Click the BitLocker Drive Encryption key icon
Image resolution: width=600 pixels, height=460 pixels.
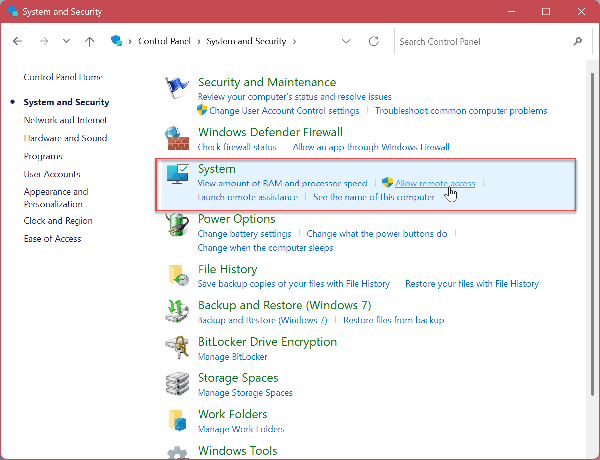tap(177, 348)
